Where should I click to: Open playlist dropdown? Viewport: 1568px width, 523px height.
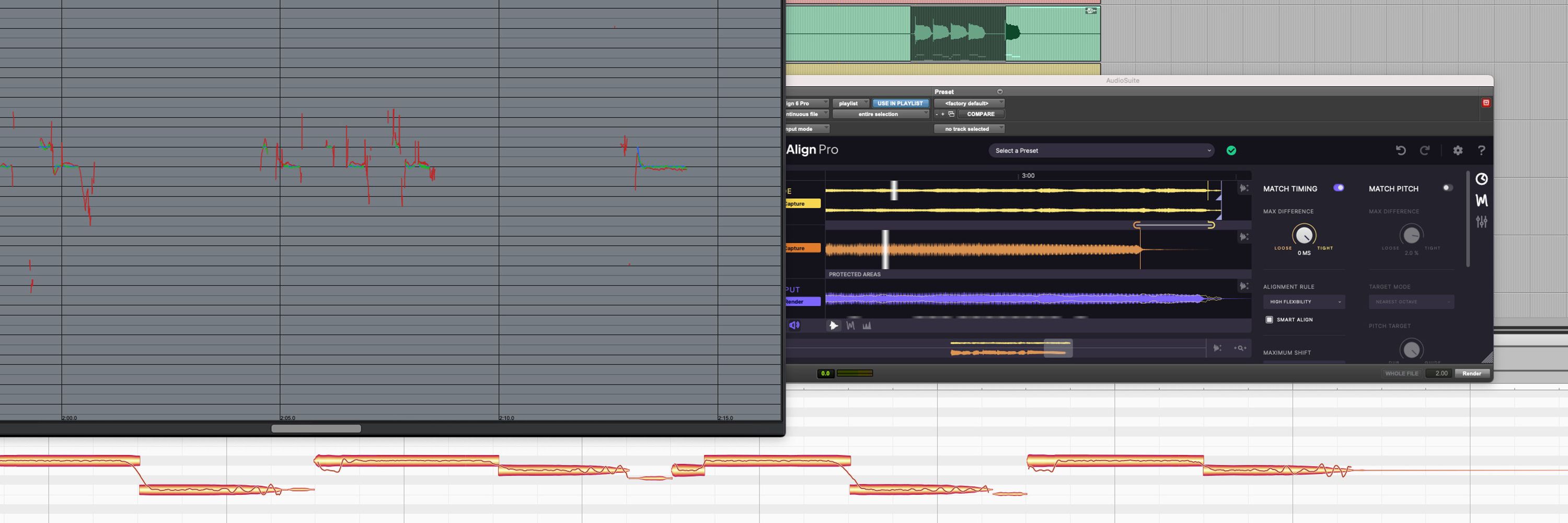click(x=850, y=104)
